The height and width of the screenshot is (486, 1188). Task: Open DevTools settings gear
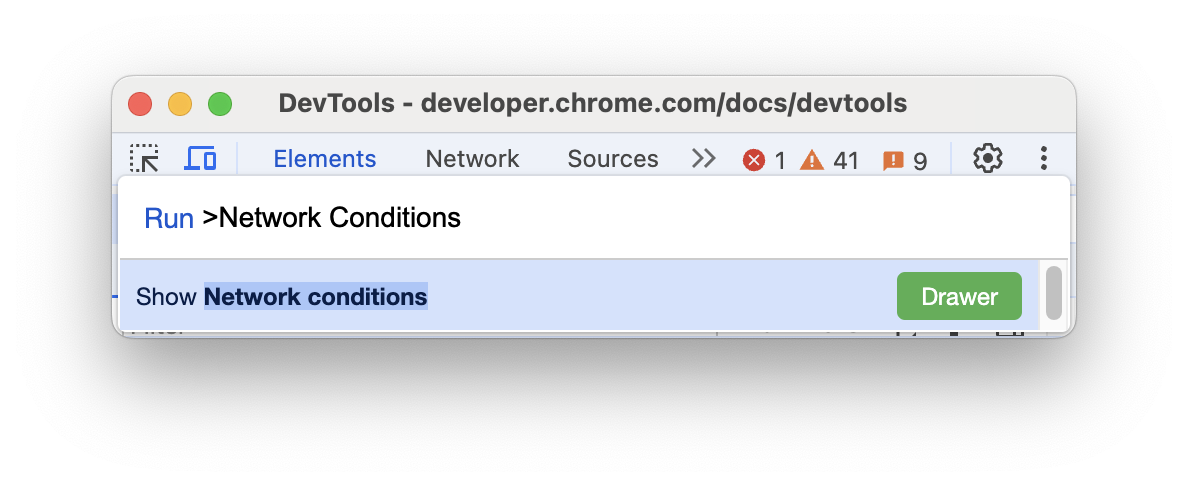(988, 159)
